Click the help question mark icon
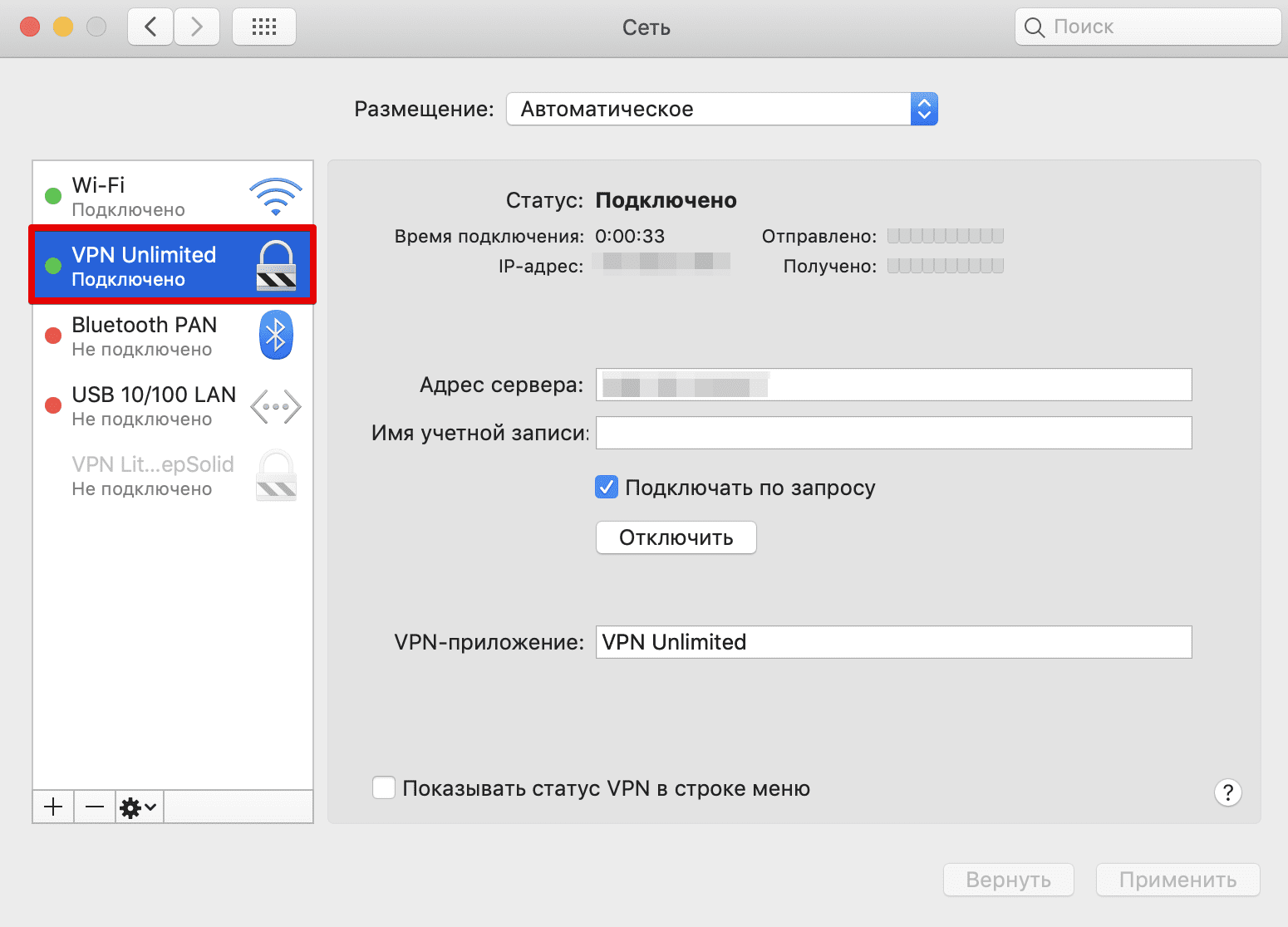 pos(1228,792)
